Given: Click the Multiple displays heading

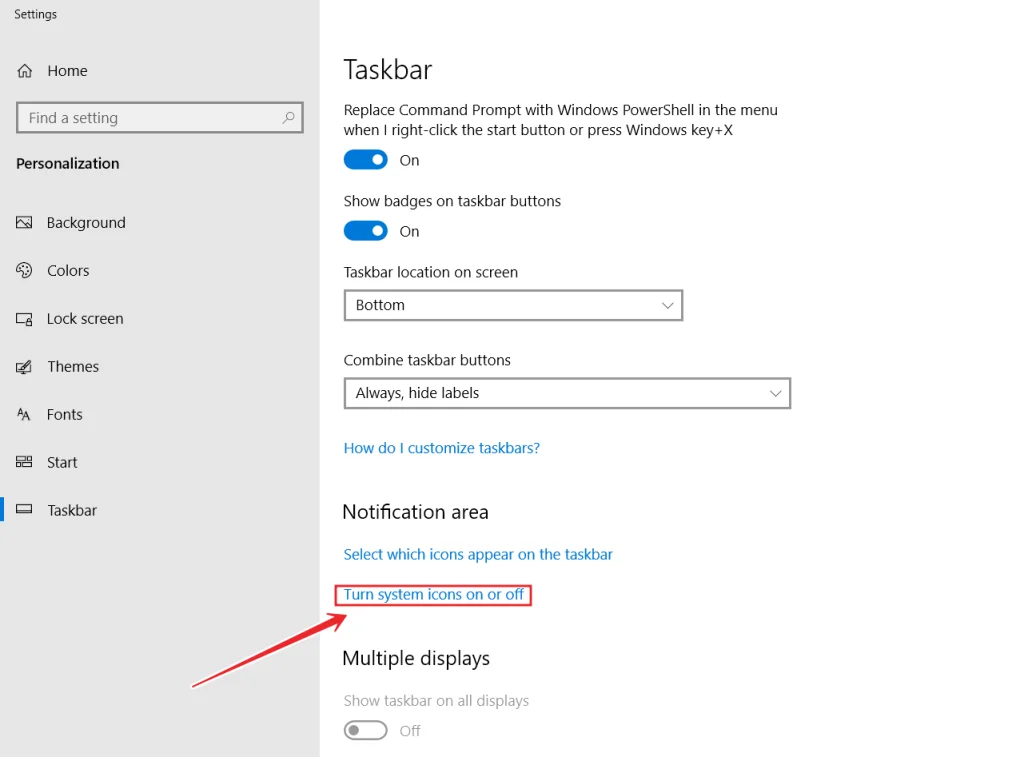Looking at the screenshot, I should click(x=416, y=658).
